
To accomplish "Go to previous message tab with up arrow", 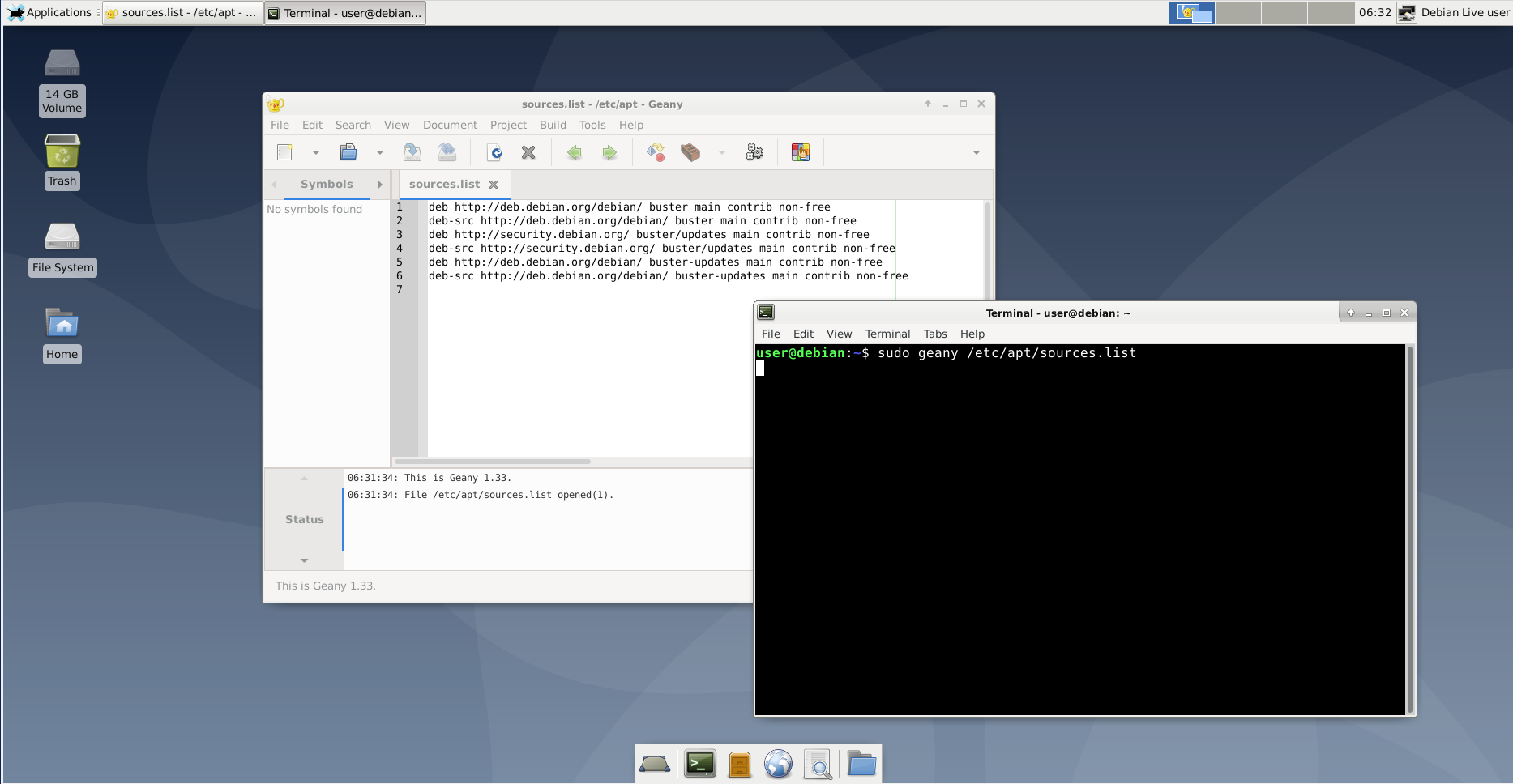I will (304, 479).
